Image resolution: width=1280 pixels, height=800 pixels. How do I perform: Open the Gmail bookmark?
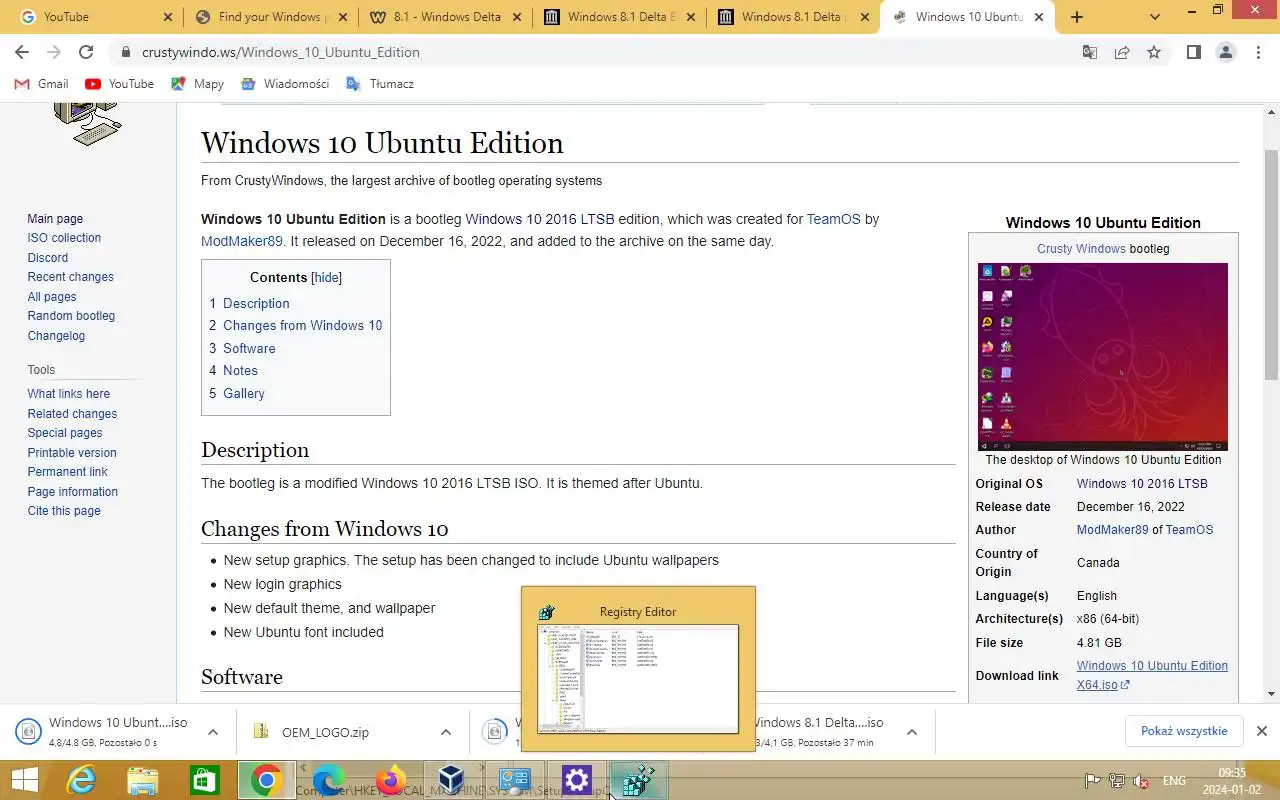click(41, 84)
